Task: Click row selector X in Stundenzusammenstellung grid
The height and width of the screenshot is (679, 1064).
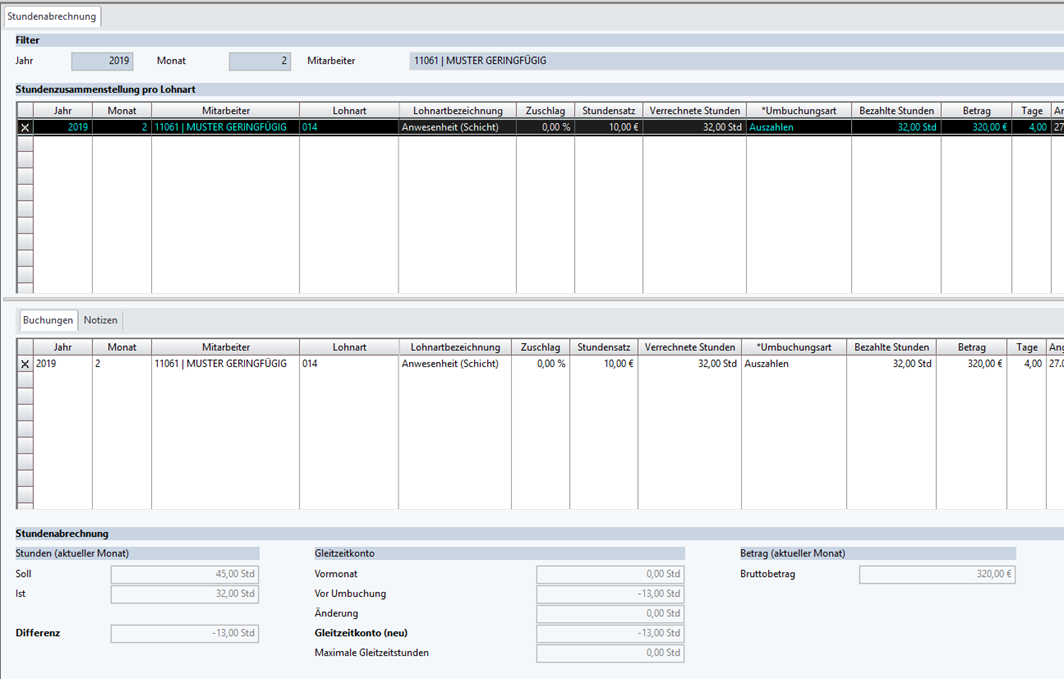Action: click(25, 127)
